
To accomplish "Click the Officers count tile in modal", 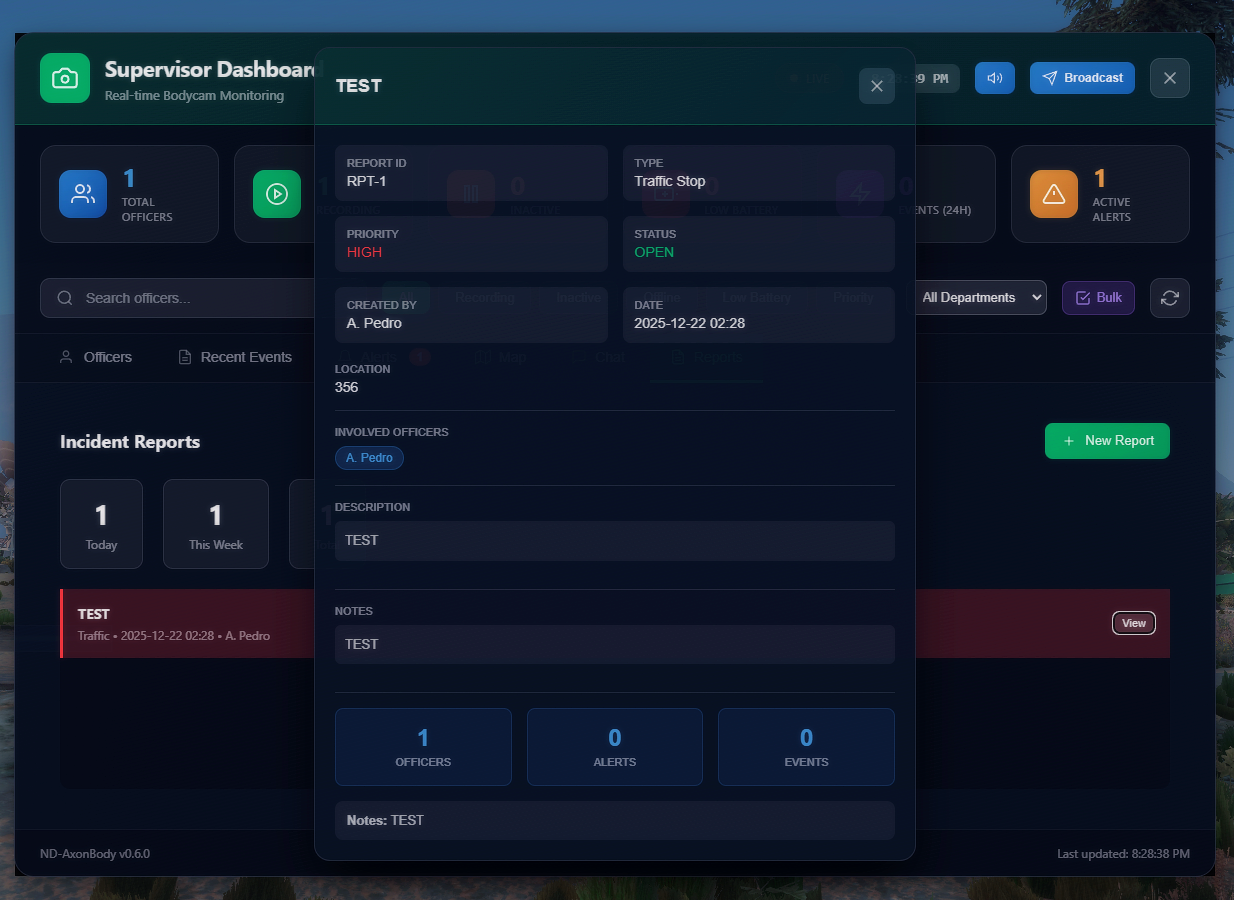I will [x=423, y=747].
